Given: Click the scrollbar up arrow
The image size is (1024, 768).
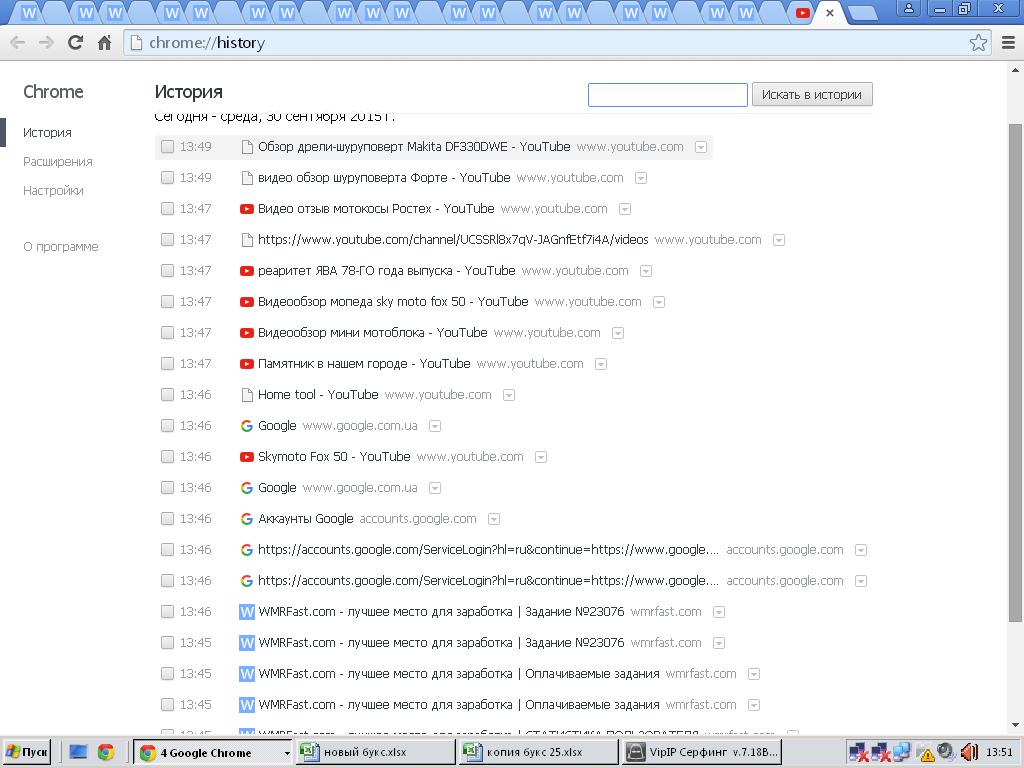Looking at the screenshot, I should coord(1015,70).
